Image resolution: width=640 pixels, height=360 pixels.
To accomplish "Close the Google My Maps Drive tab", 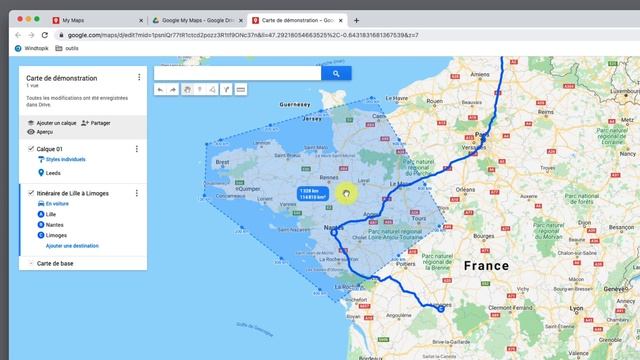I will point(241,20).
